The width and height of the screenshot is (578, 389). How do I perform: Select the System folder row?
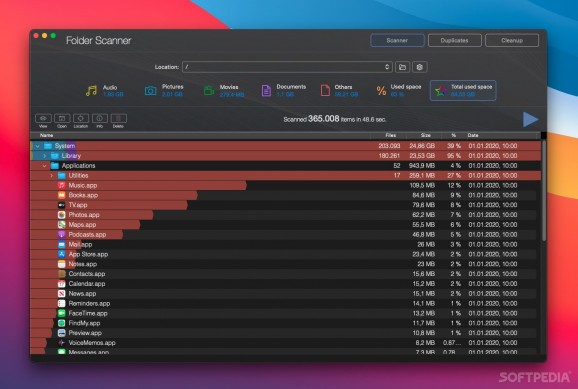[x=286, y=146]
